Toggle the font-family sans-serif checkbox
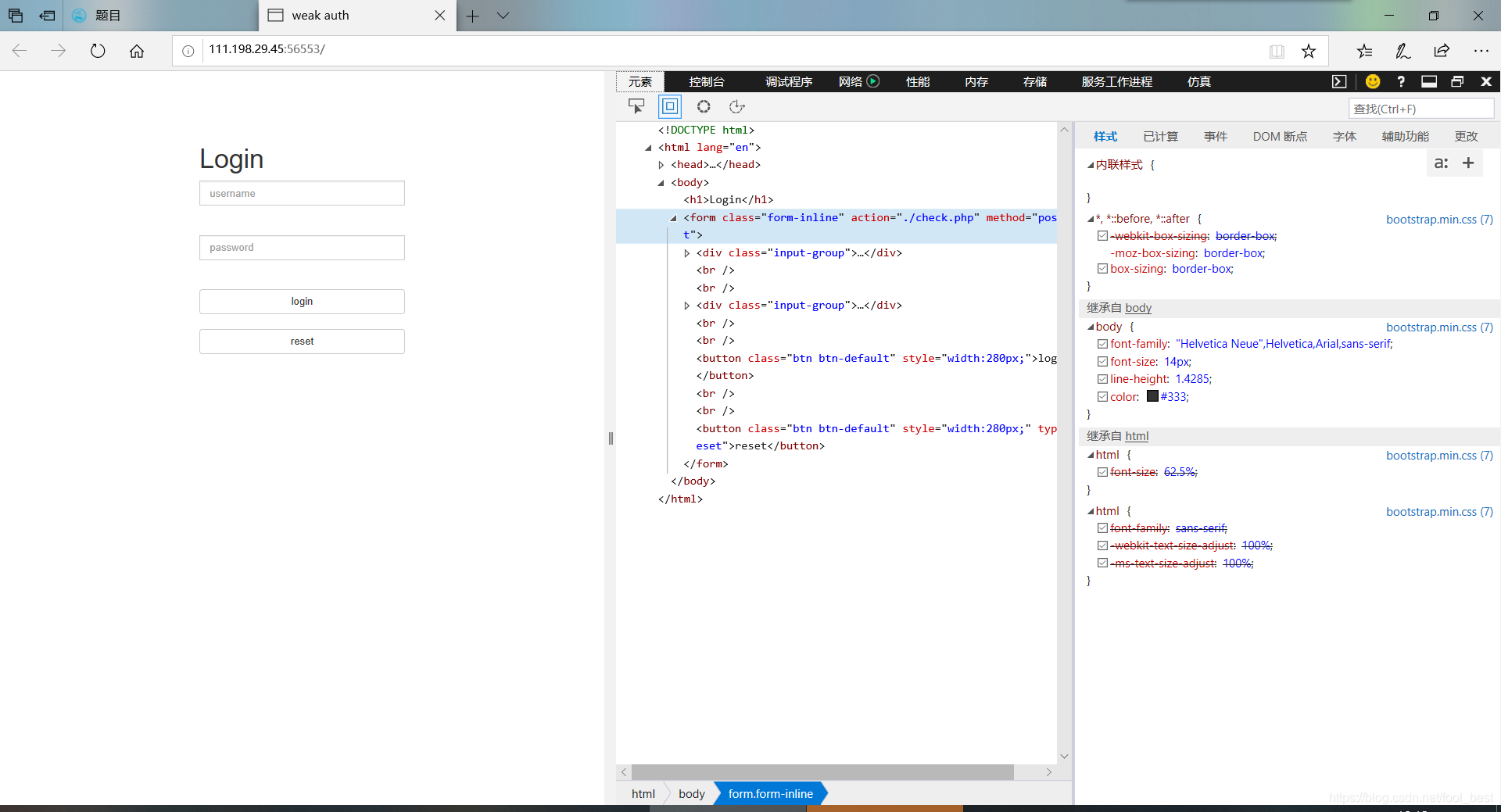This screenshot has height=812, width=1501. tap(1102, 528)
